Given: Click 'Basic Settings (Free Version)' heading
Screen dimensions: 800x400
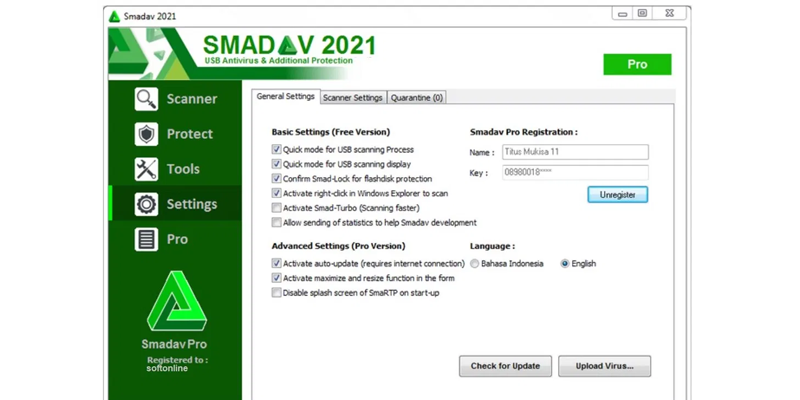Looking at the screenshot, I should click(x=331, y=132).
